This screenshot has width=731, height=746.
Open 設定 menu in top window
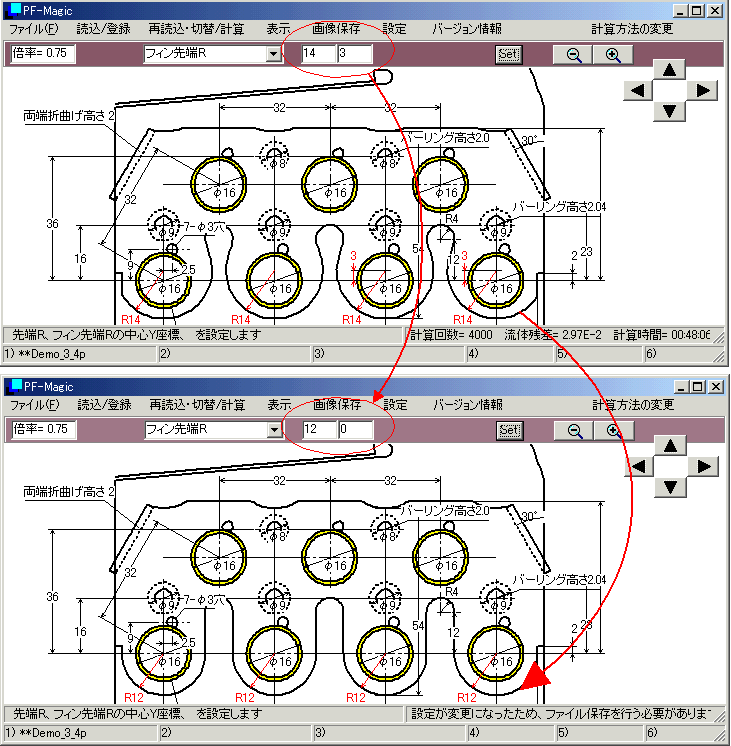[395, 29]
